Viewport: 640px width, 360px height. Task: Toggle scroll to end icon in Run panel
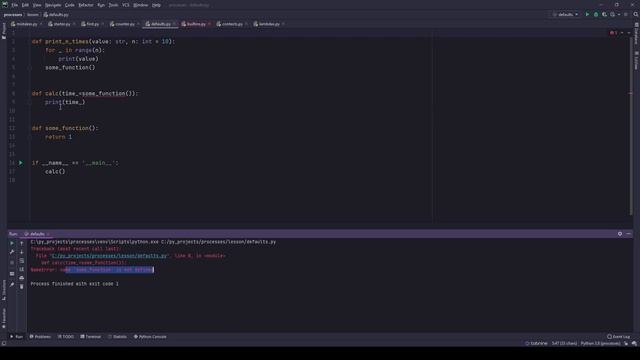[22, 269]
